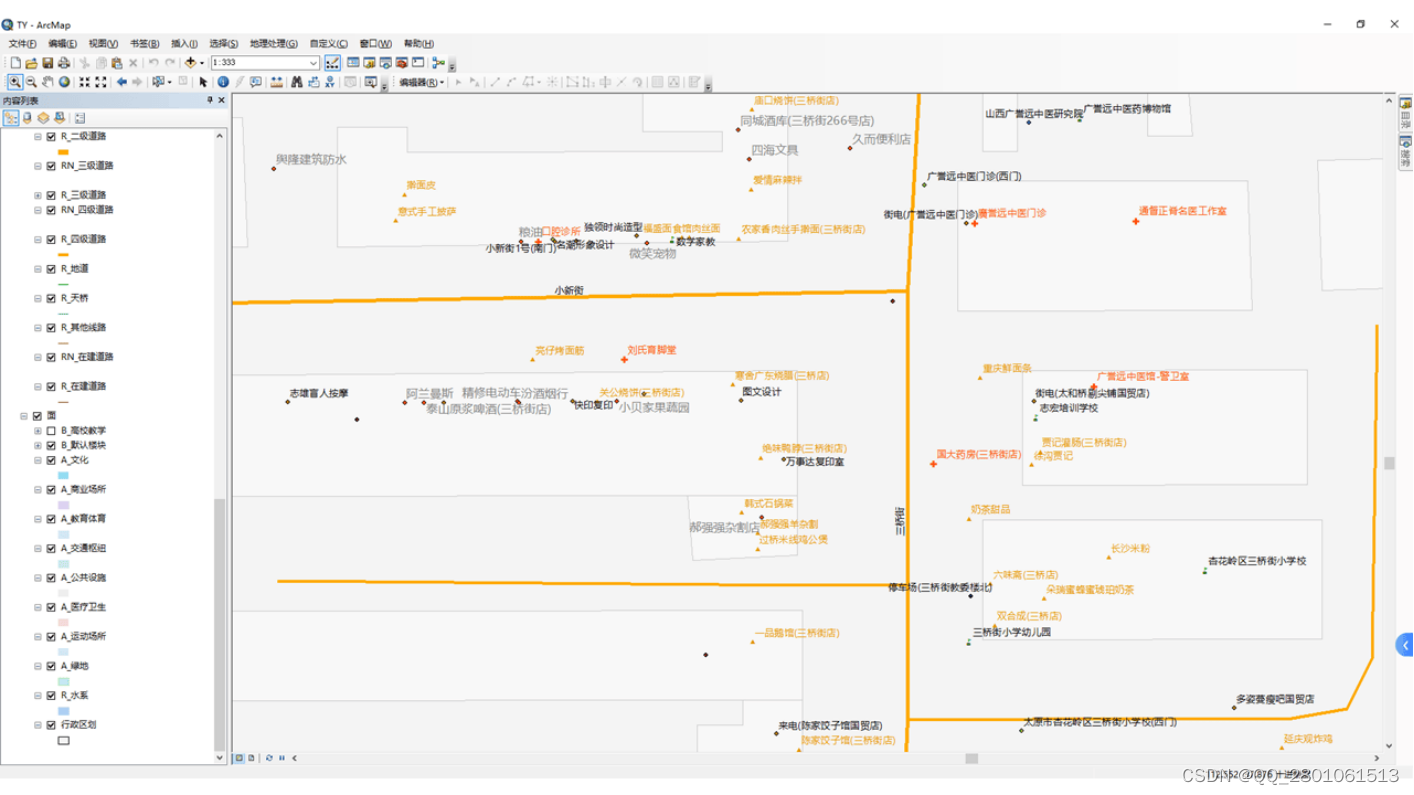This screenshot has width=1414, height=795.
Task: Toggle visibility of R_二级道路 layer
Action: click(51, 137)
